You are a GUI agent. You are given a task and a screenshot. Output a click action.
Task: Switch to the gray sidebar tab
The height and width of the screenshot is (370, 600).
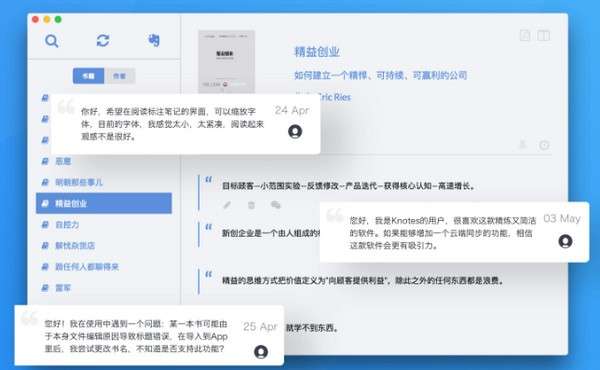pyautogui.click(x=119, y=76)
